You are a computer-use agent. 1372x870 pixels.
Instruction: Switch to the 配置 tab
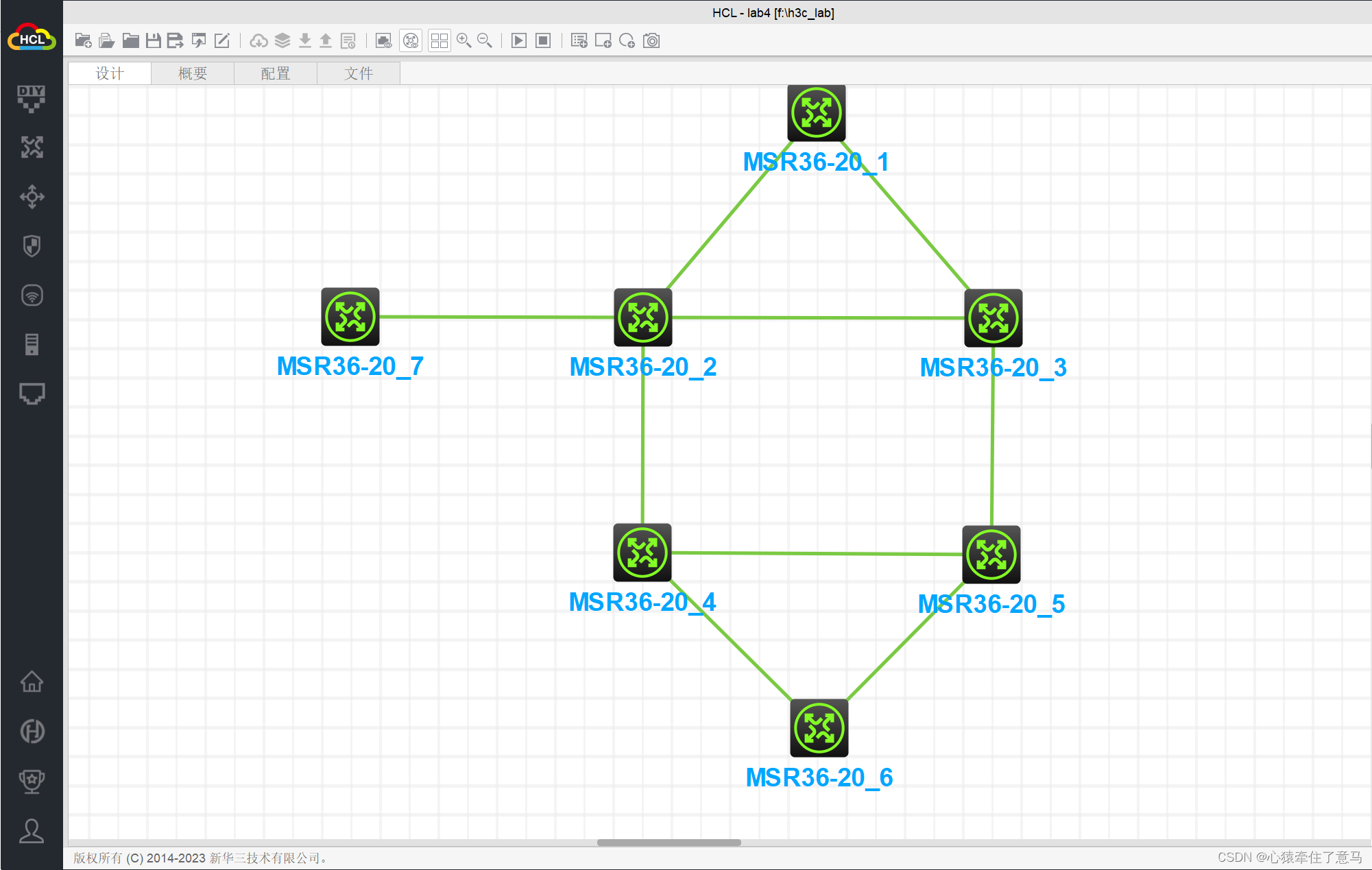[276, 73]
